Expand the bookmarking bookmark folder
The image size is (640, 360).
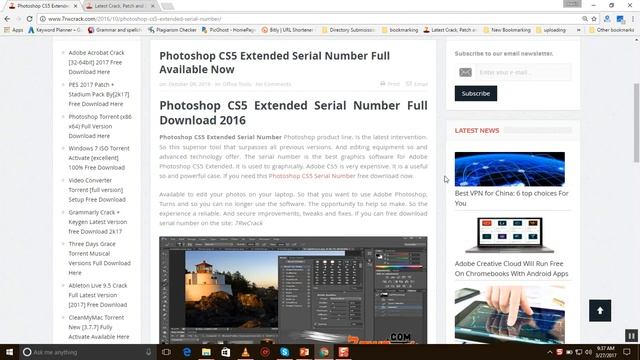tap(400, 30)
